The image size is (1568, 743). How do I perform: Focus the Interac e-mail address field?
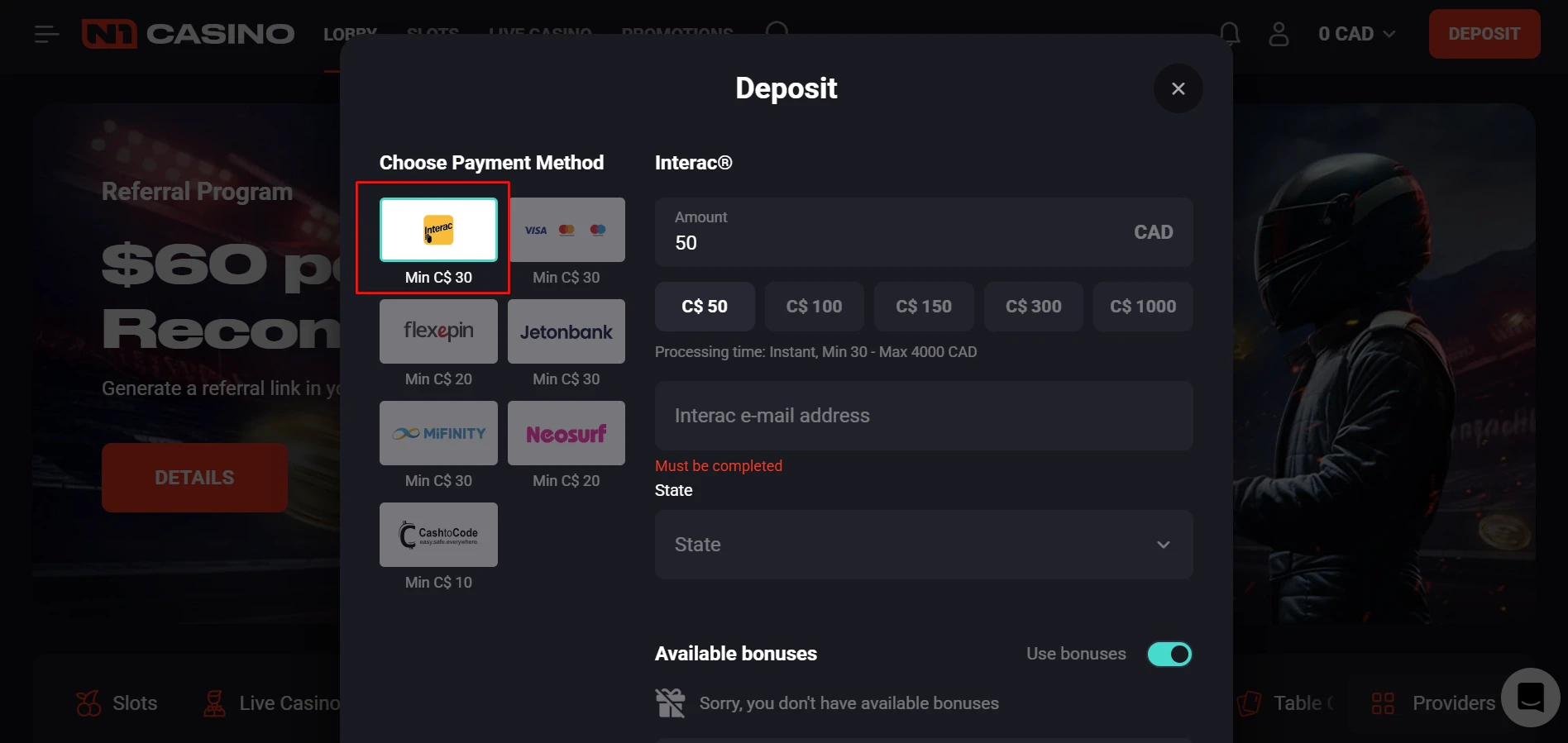pos(924,416)
